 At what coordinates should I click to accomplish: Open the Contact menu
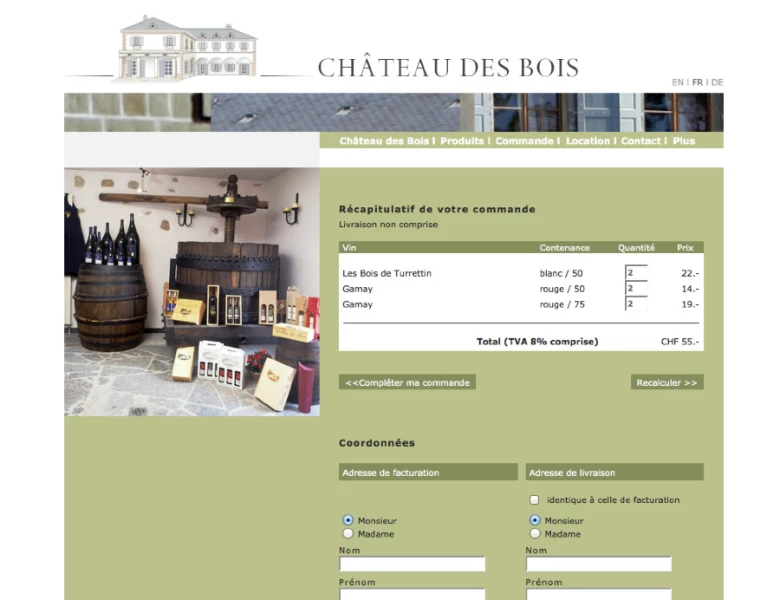pos(641,141)
